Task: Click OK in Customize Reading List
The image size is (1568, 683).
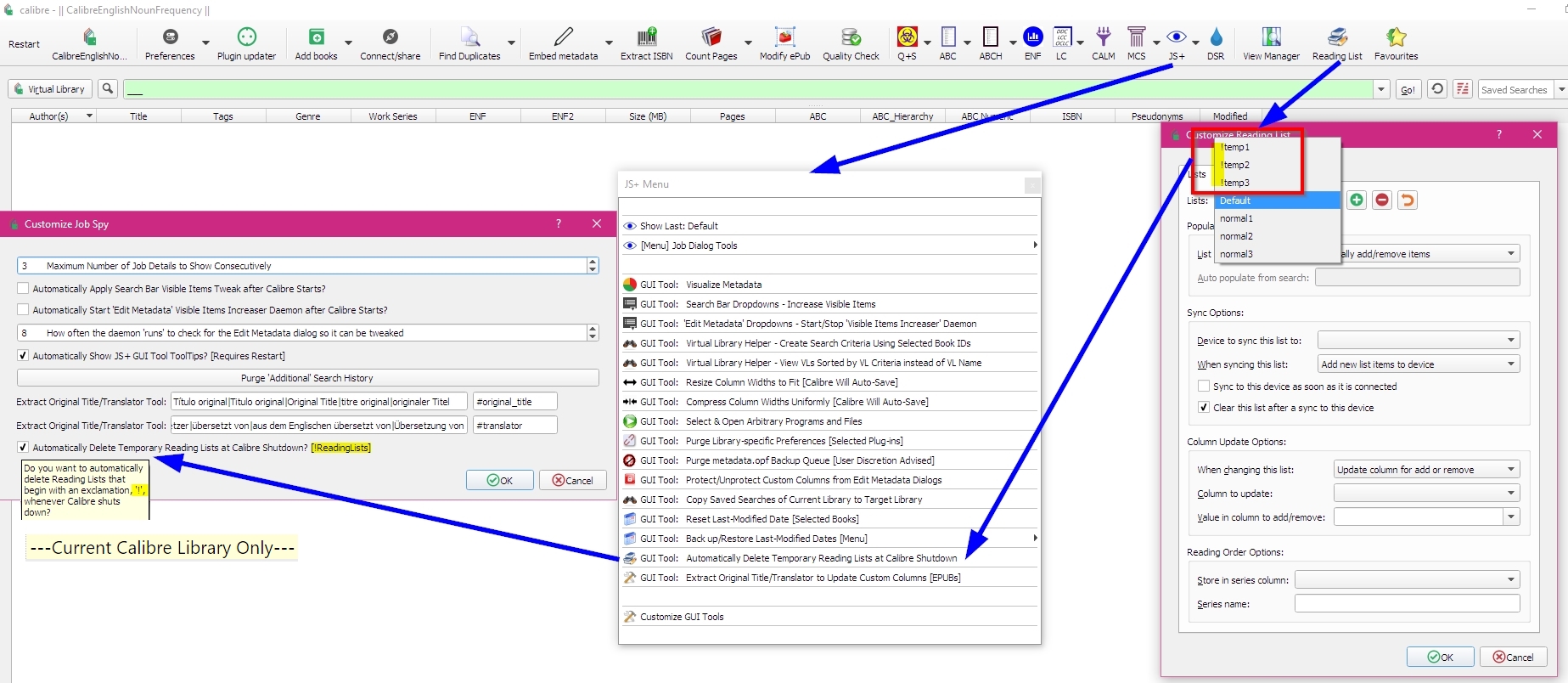Action: [1440, 657]
